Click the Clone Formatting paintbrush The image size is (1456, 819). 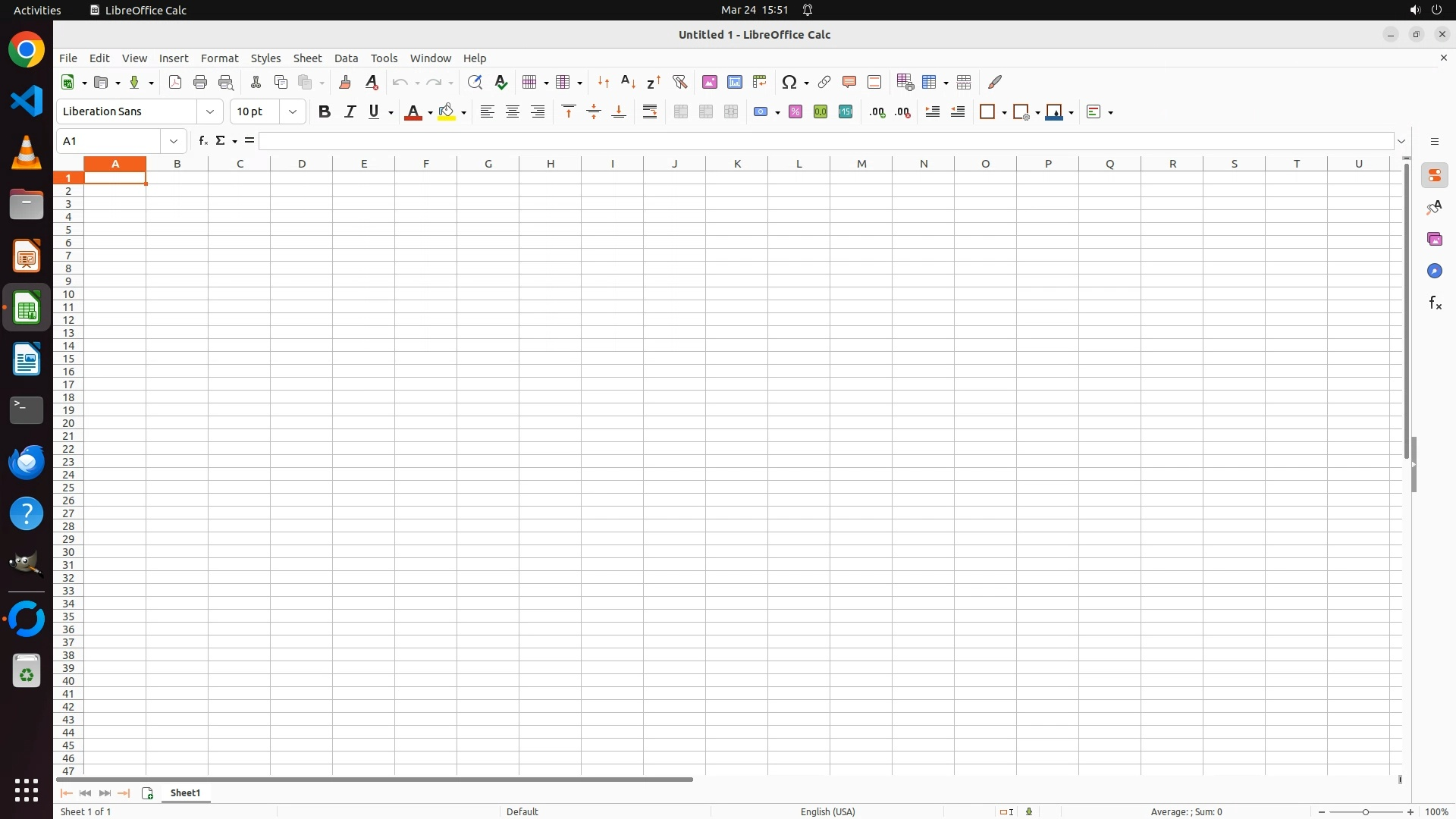(345, 82)
